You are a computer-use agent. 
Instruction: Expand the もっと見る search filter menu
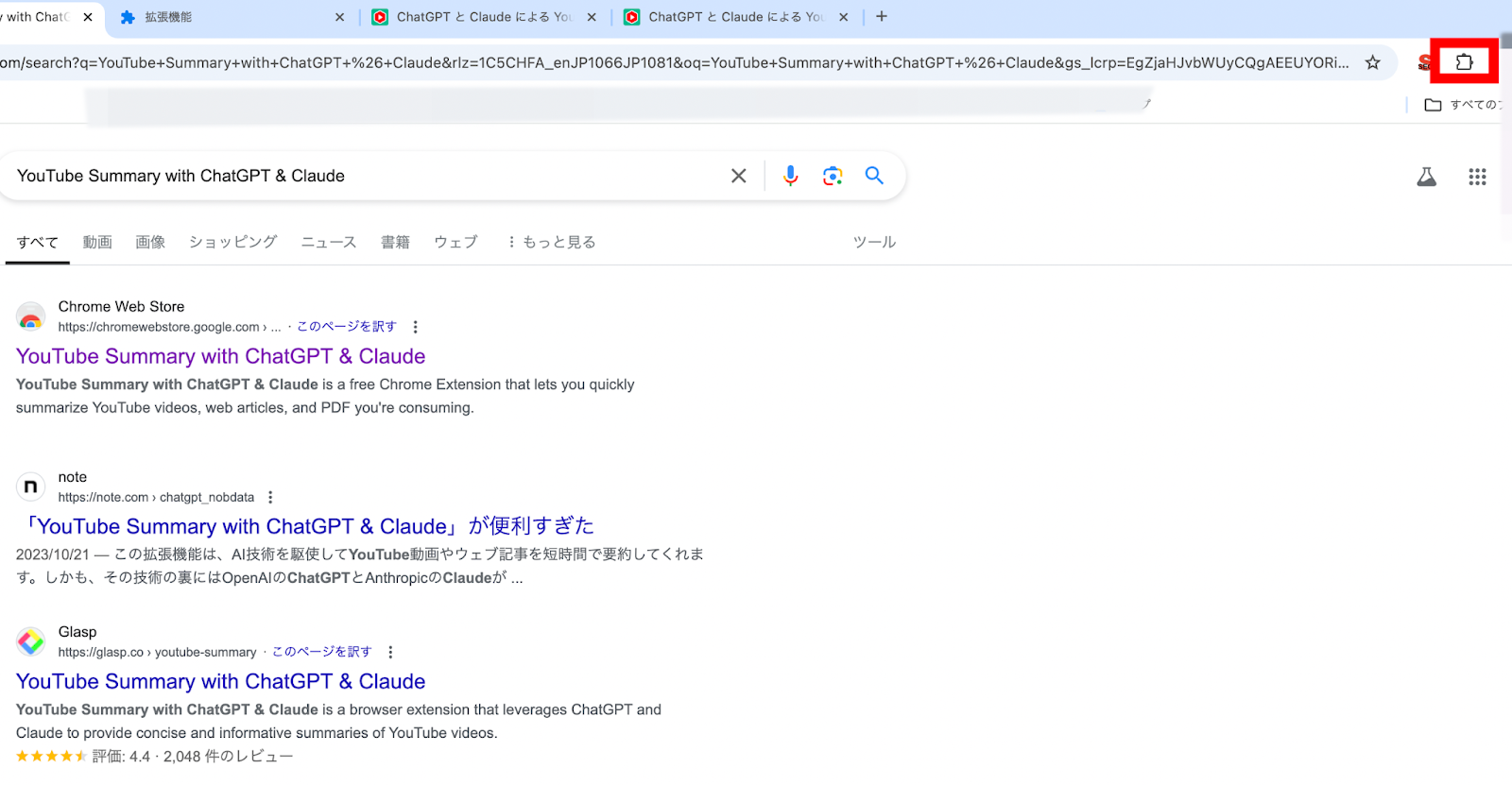[x=552, y=242]
